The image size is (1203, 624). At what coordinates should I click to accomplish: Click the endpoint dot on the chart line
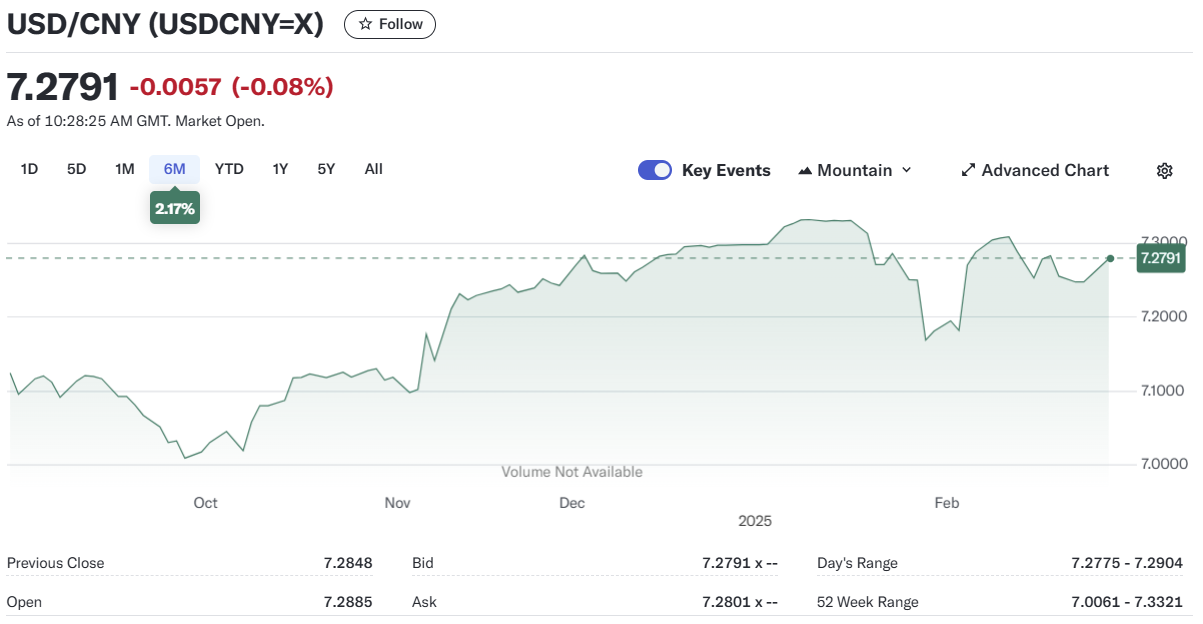(1110, 258)
